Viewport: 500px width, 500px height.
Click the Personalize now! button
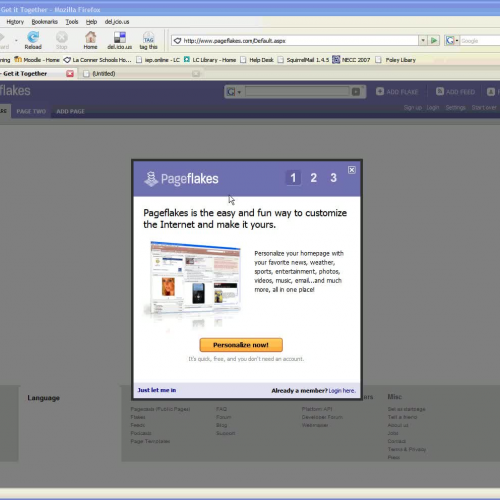(241, 345)
